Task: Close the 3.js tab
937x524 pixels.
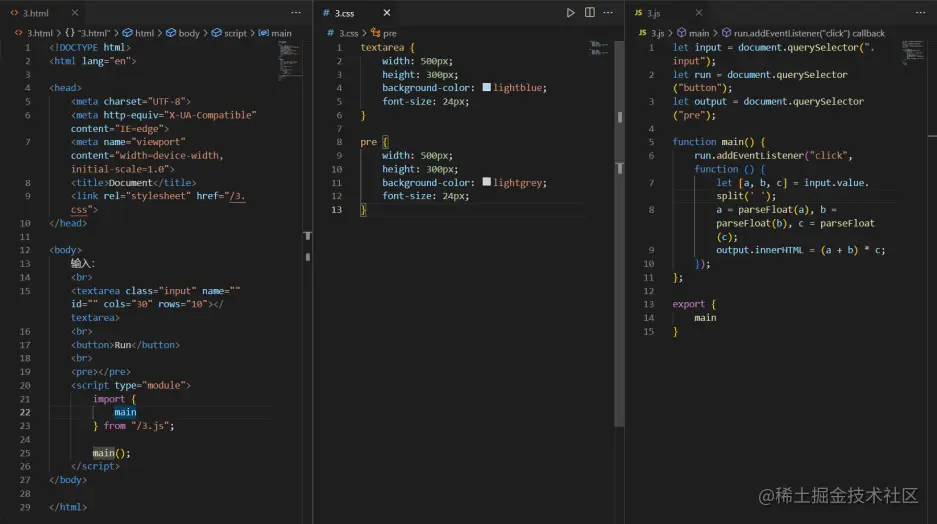Action: pyautogui.click(x=699, y=13)
